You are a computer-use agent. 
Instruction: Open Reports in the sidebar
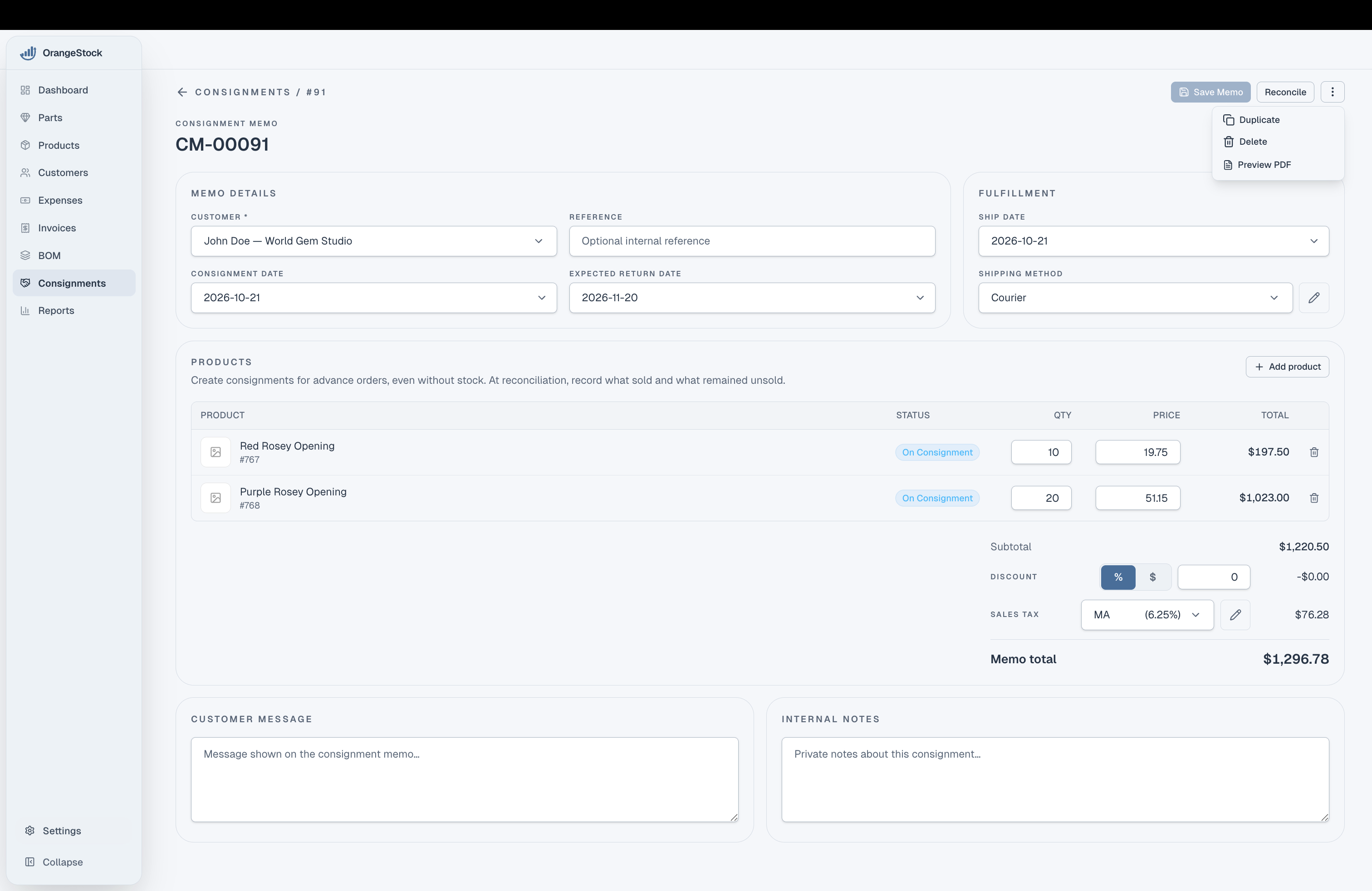pyautogui.click(x=74, y=311)
